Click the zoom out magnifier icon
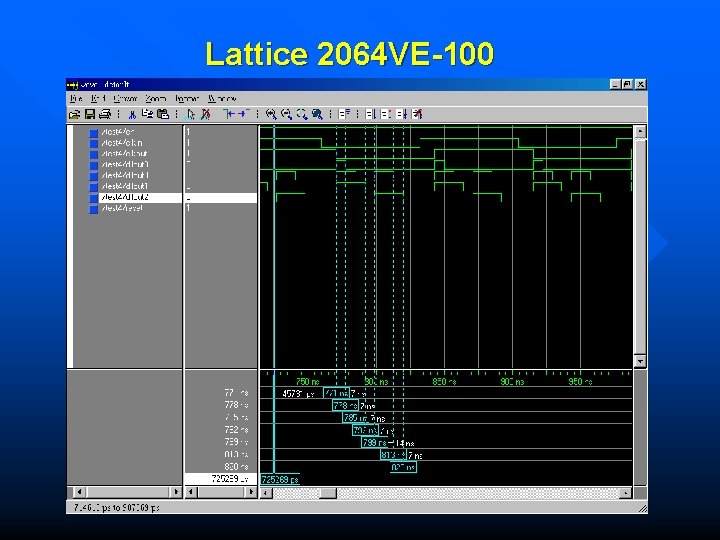This screenshot has width=720, height=540. [x=287, y=114]
